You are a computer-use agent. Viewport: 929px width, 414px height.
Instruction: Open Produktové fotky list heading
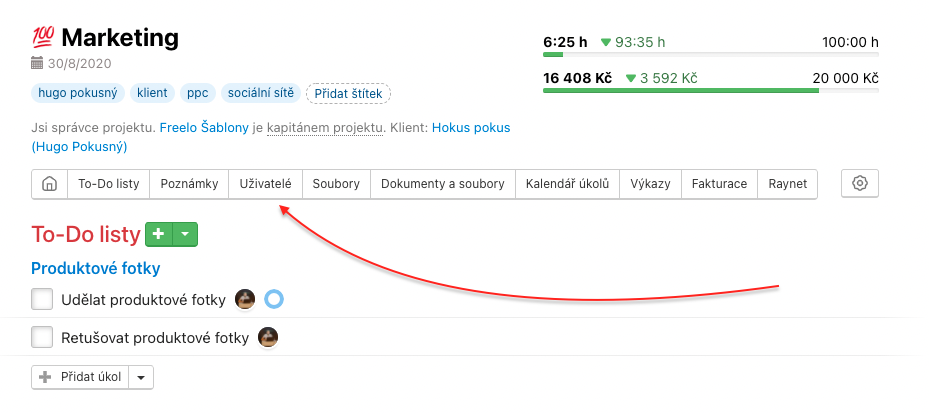click(96, 268)
